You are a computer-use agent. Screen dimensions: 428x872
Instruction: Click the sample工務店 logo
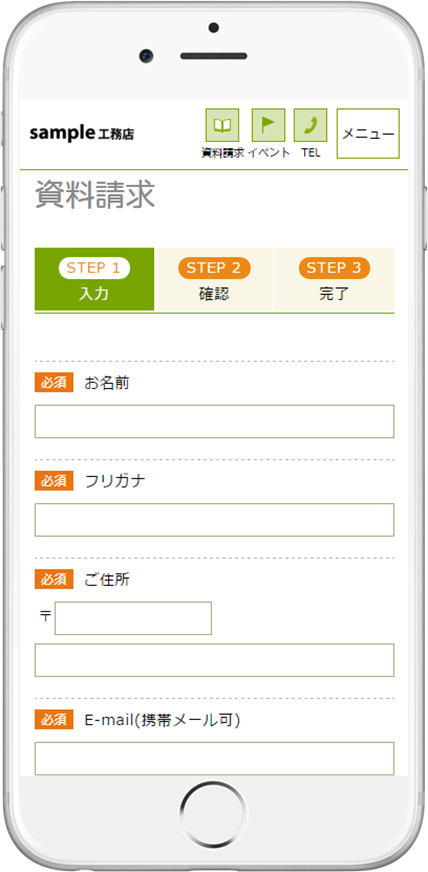click(x=82, y=133)
